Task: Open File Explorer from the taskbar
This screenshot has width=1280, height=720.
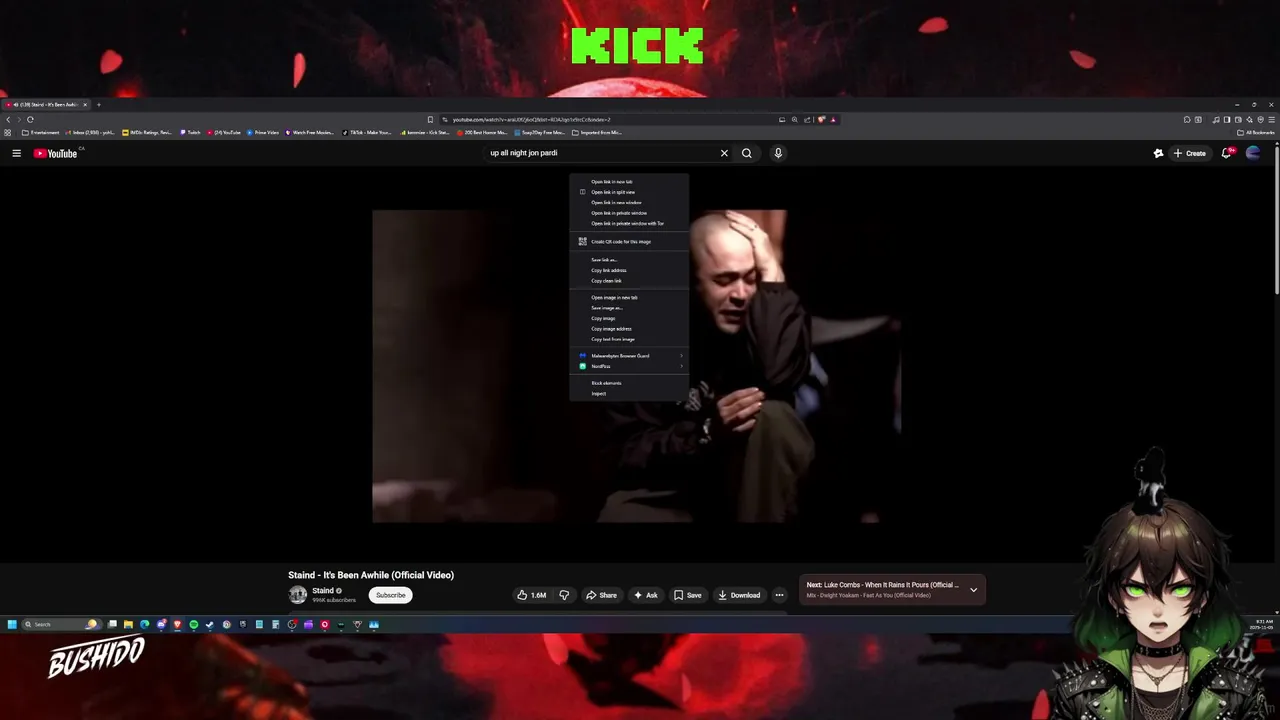Action: point(128,624)
